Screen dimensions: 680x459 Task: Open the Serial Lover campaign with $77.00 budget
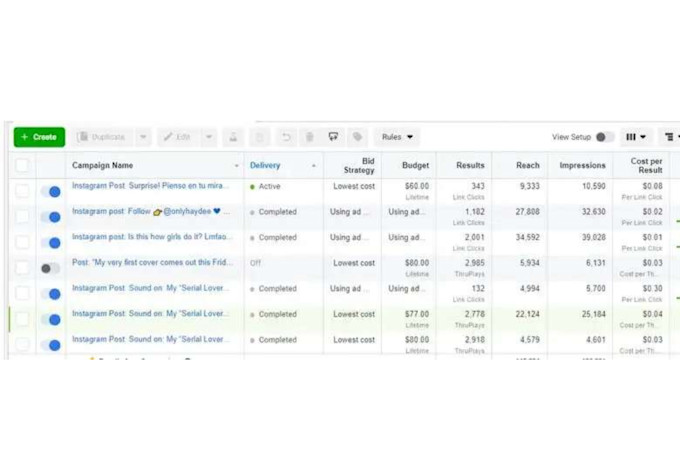click(150, 314)
